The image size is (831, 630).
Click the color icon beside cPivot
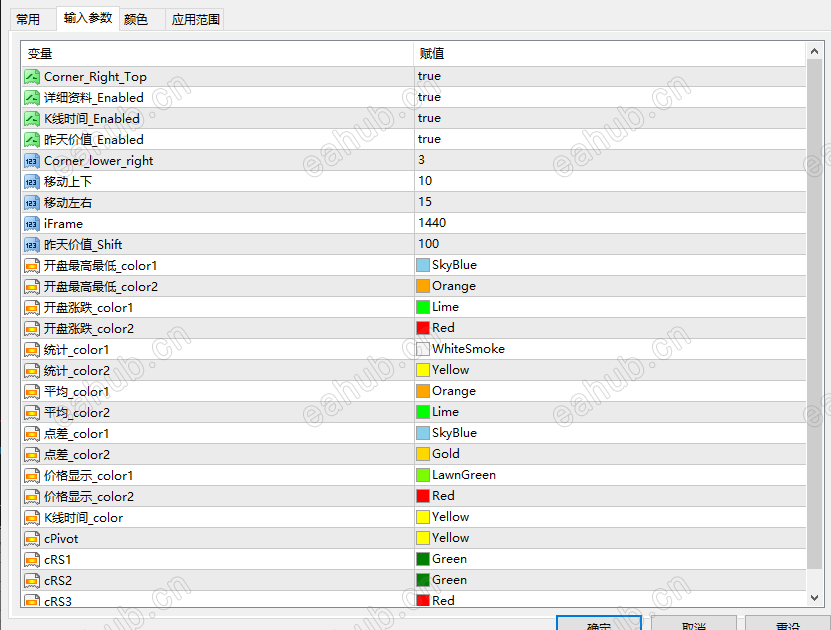32,539
